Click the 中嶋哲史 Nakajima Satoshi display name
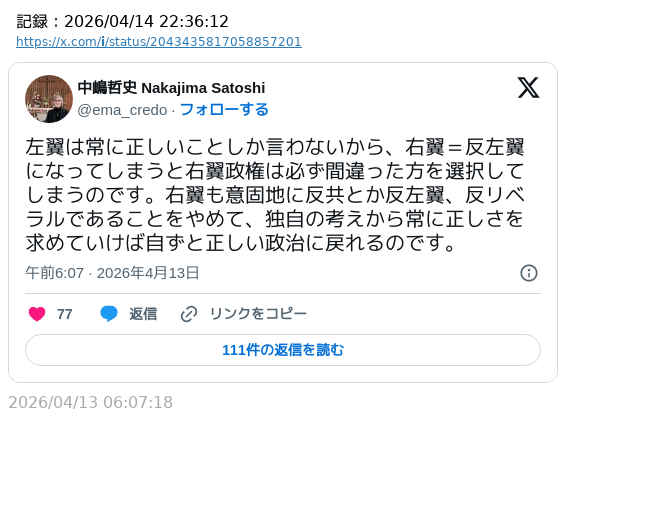 [171, 88]
